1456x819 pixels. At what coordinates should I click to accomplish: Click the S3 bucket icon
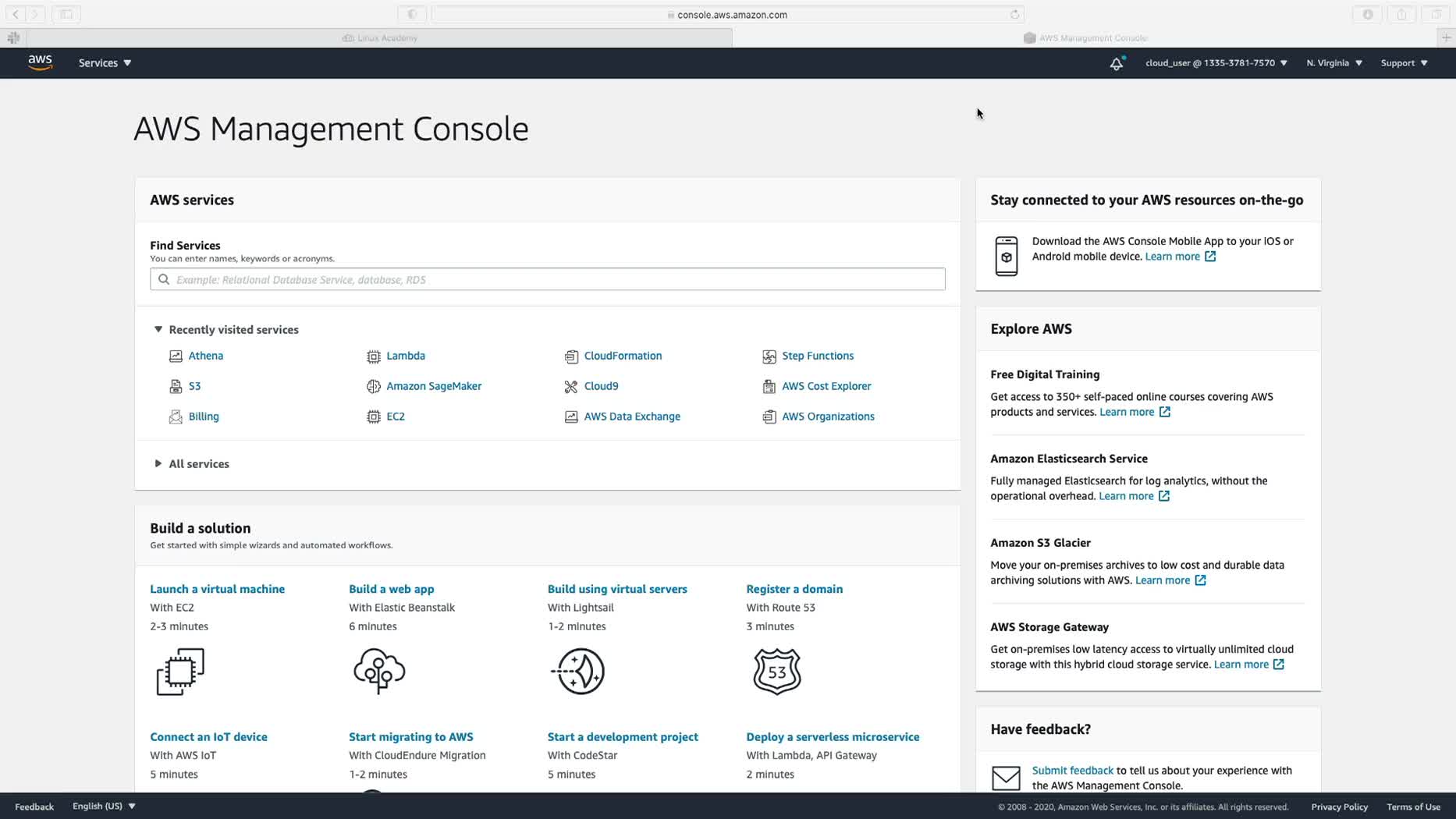176,387
